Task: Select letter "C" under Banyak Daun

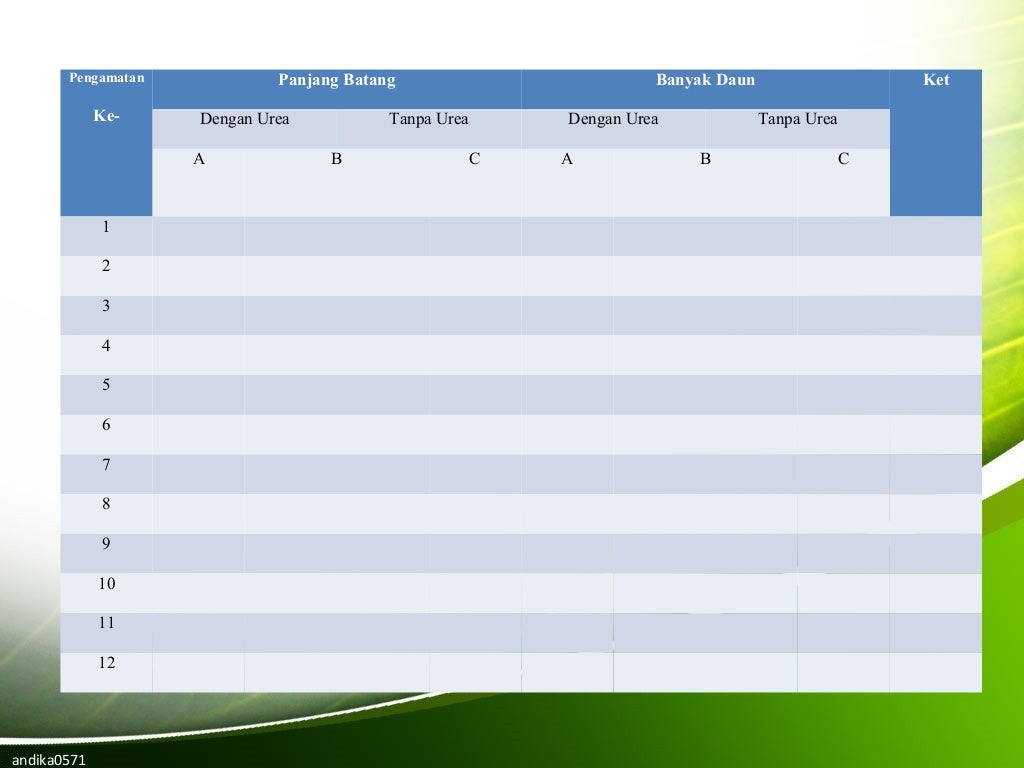Action: point(844,159)
